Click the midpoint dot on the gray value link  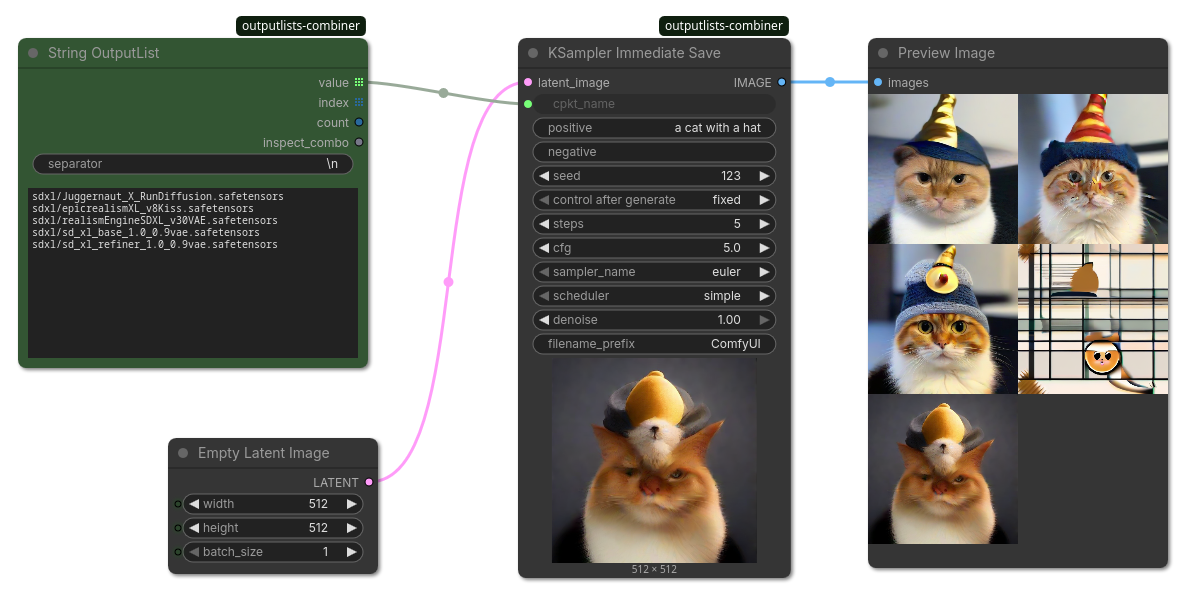(x=443, y=93)
